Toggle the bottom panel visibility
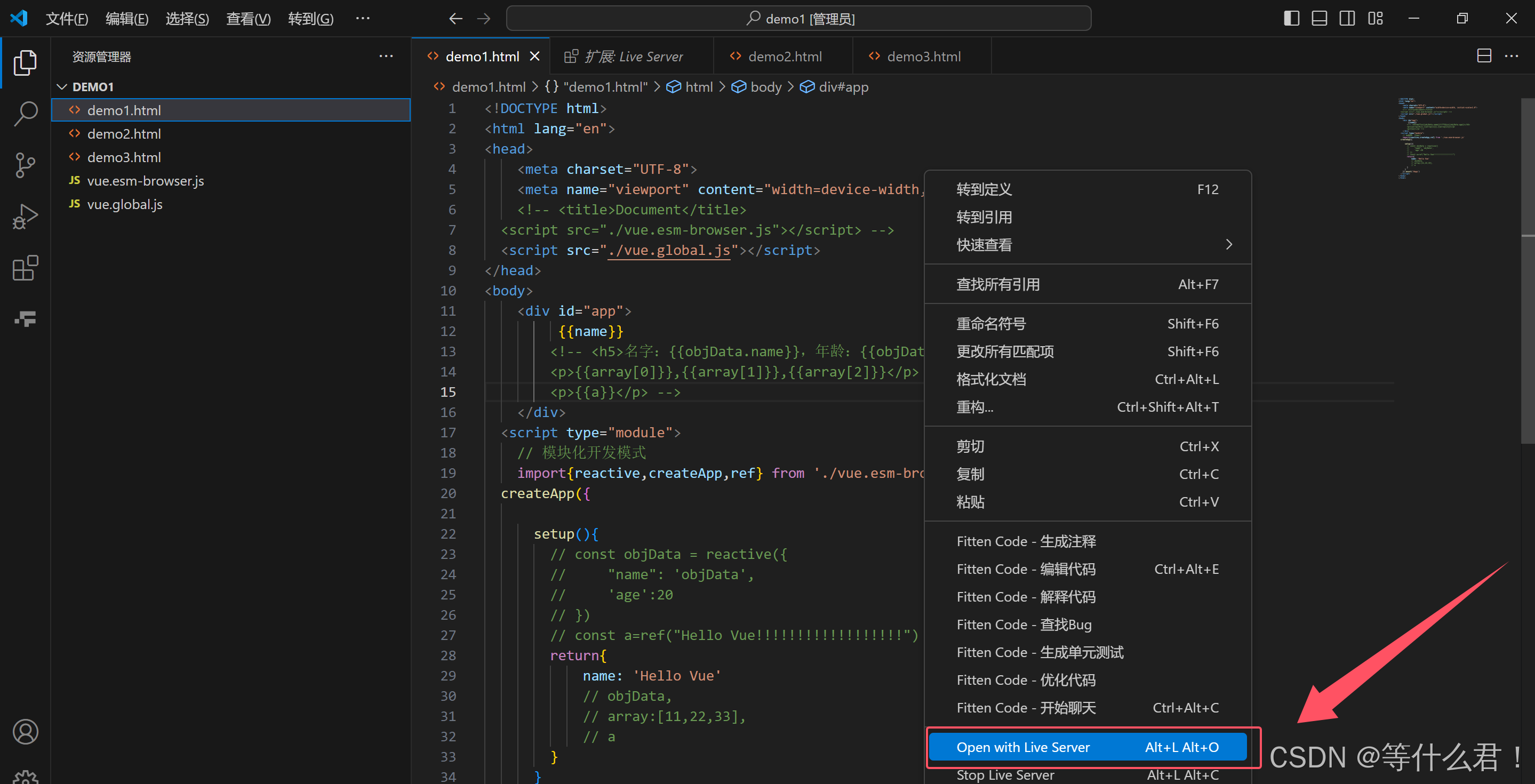 click(x=1320, y=19)
